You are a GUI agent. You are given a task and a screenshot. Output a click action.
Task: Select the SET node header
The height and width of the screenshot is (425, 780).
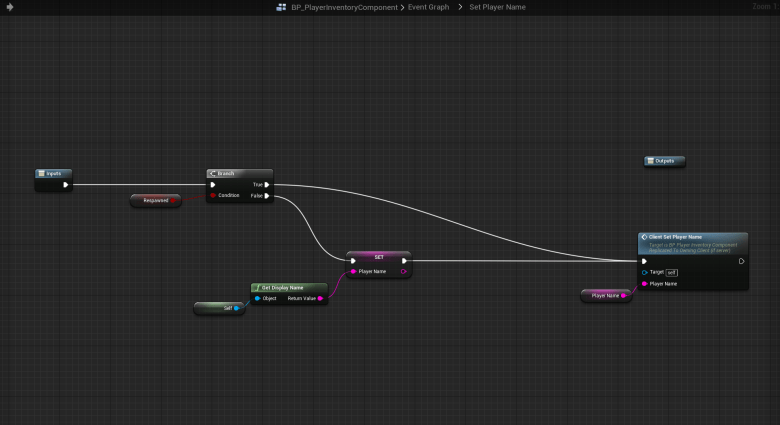coord(378,256)
